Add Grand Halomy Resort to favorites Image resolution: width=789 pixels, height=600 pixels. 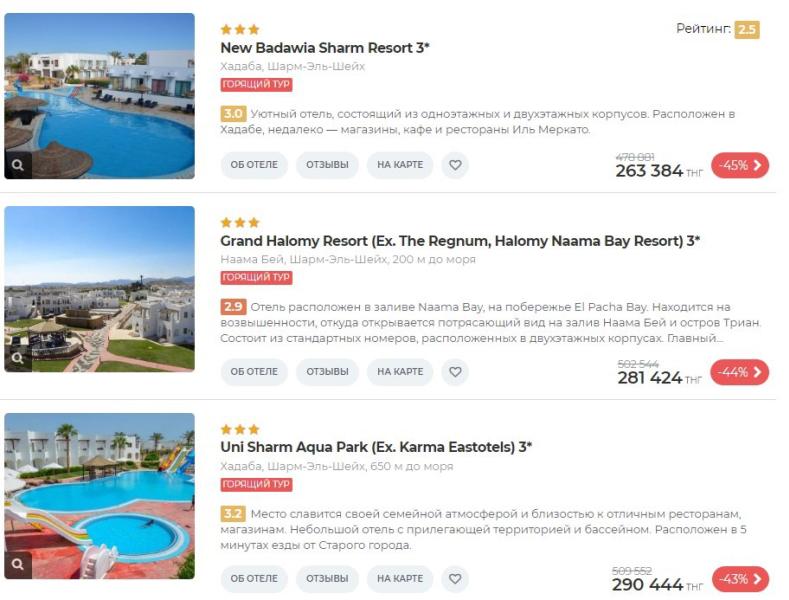tap(455, 372)
